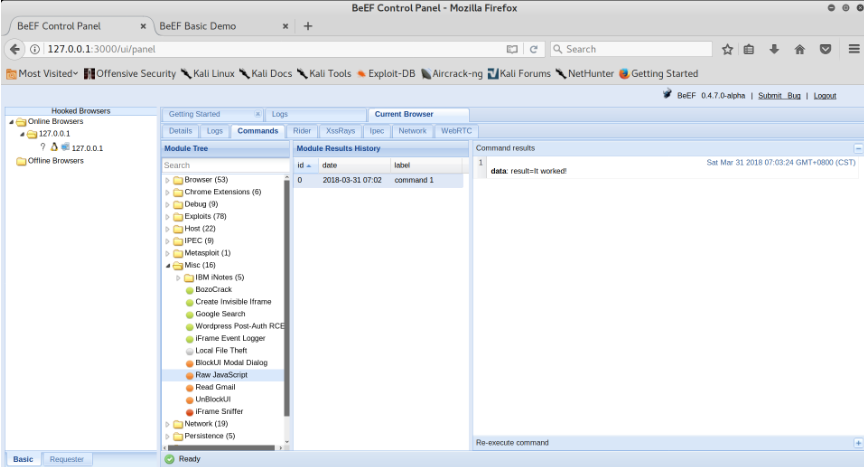Click the Logout link
This screenshot has height=467, width=864.
pyautogui.click(x=825, y=96)
